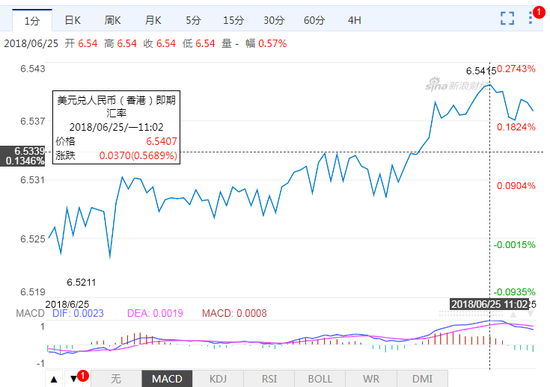Viewport: 550px width, 387px height.
Task: Switch to the 5分 chart tab
Action: [193, 20]
